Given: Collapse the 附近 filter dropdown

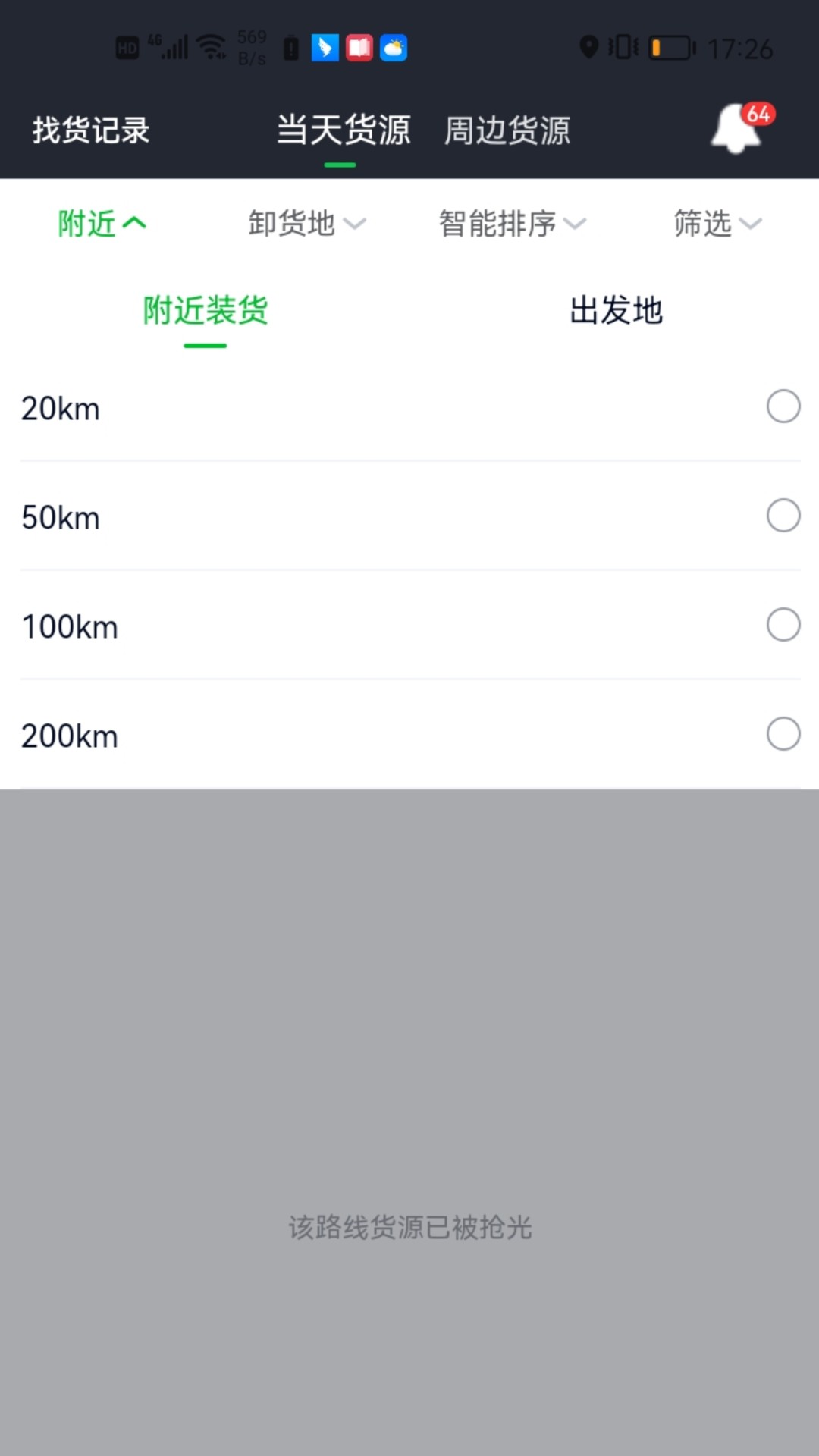Looking at the screenshot, I should click(102, 224).
